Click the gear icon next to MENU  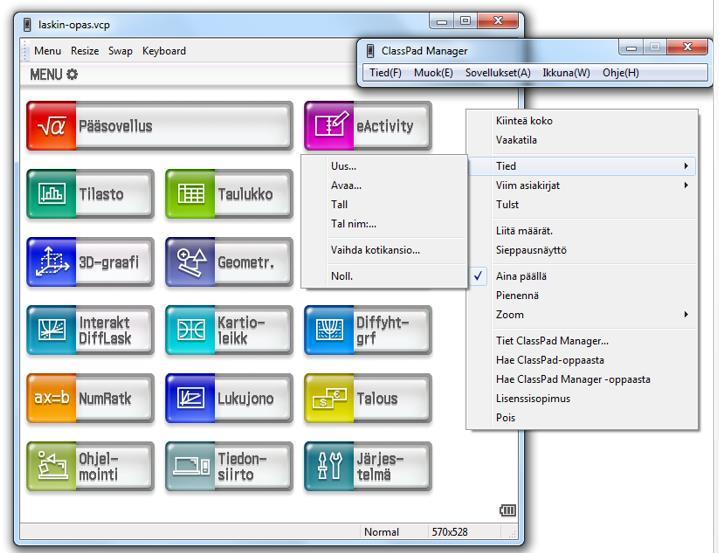click(x=72, y=74)
